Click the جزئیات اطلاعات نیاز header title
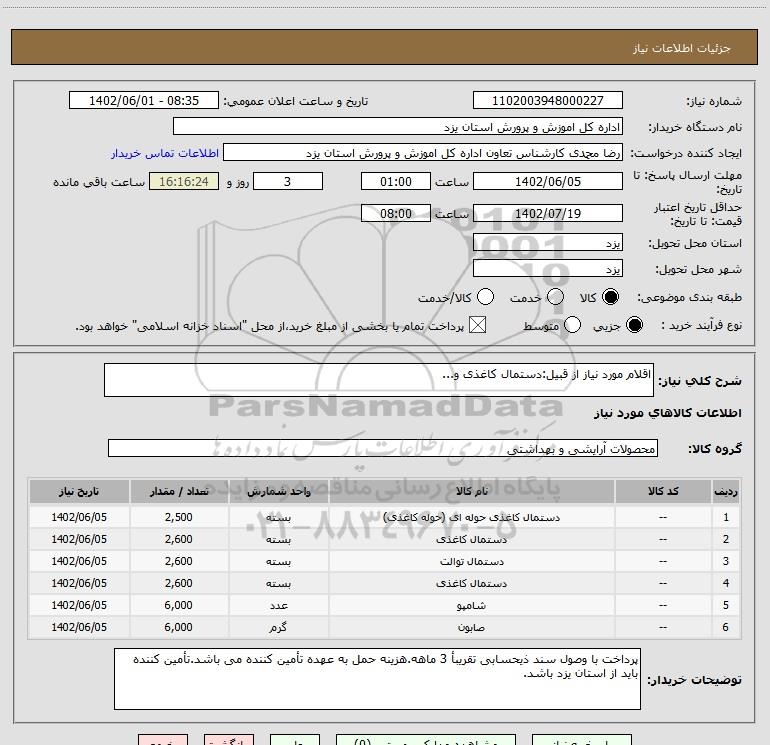 click(x=682, y=48)
